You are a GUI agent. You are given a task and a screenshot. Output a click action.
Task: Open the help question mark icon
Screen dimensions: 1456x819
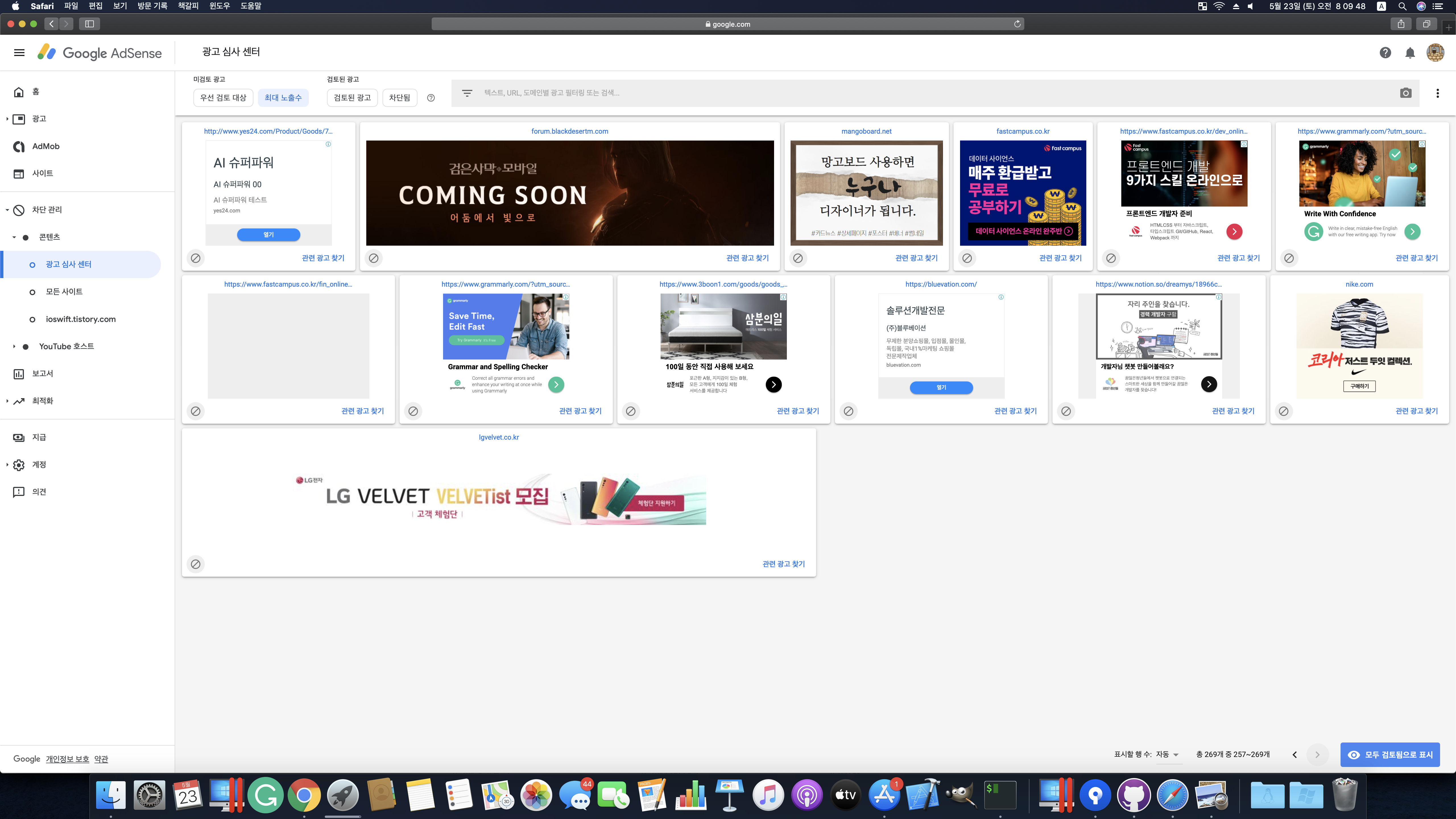coord(1385,53)
